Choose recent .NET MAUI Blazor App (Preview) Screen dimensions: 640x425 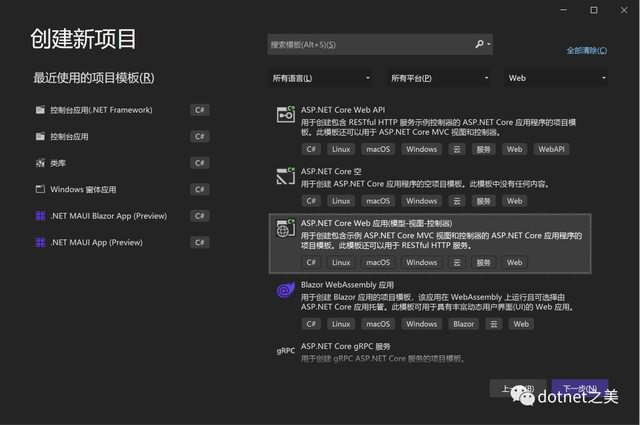pos(122,216)
